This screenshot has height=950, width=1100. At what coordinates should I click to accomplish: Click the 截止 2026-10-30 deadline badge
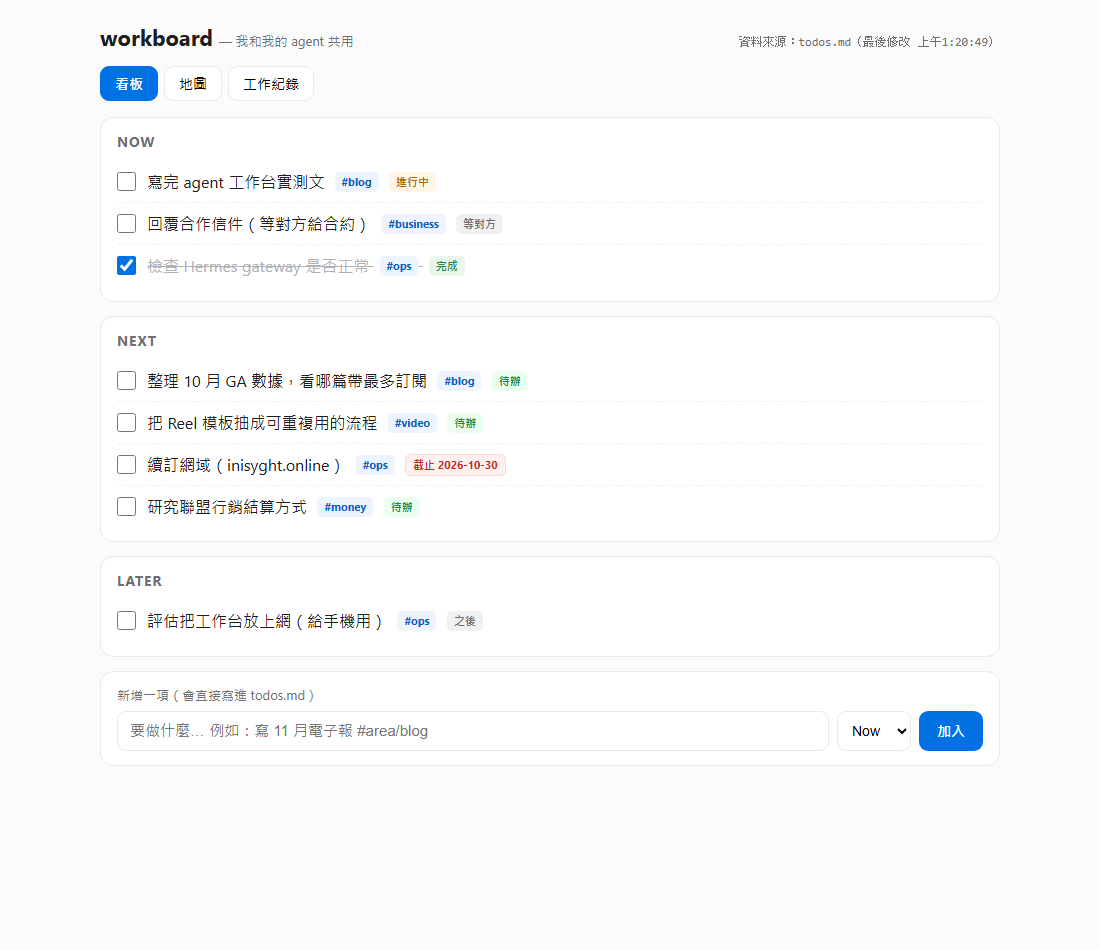click(455, 466)
